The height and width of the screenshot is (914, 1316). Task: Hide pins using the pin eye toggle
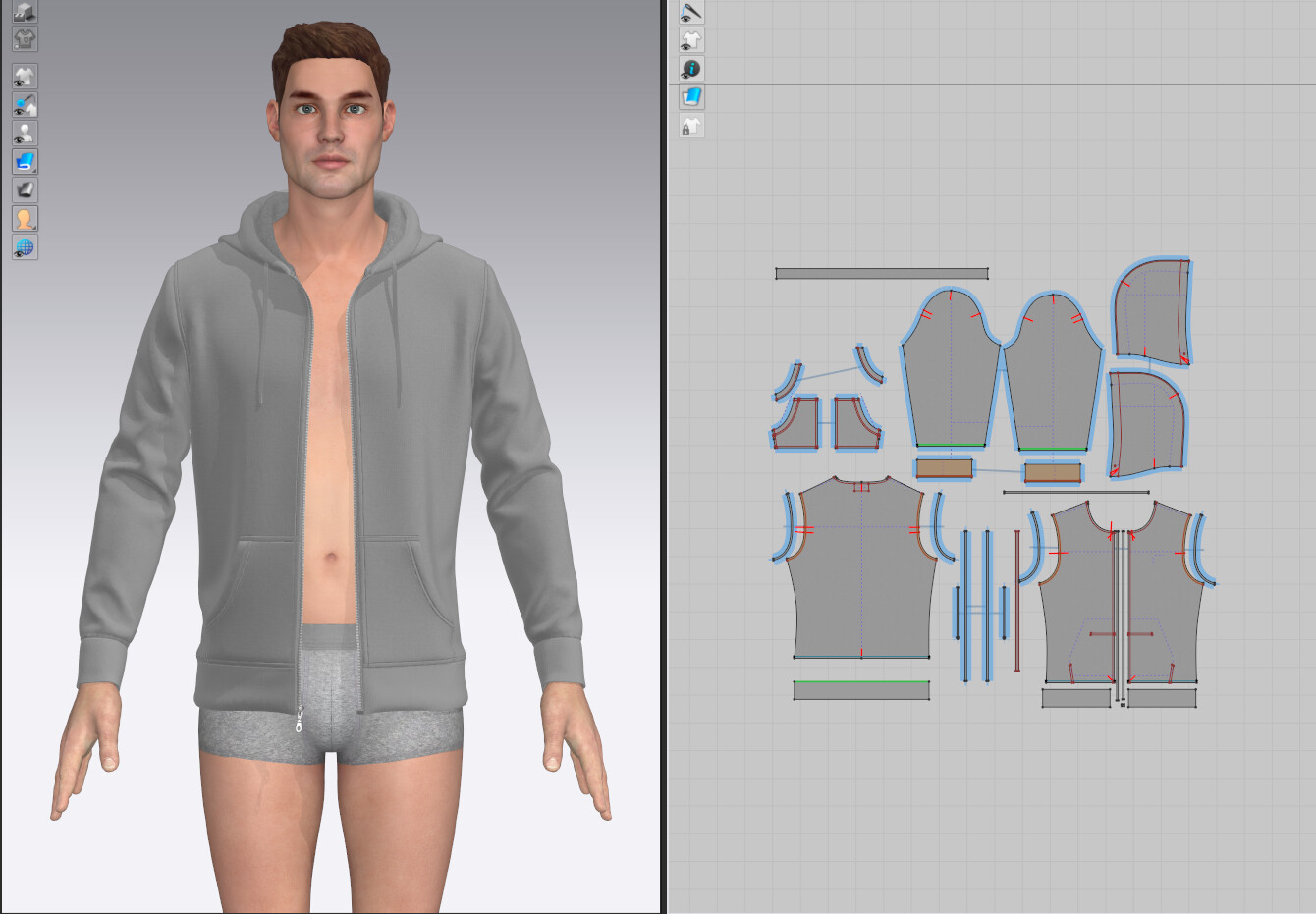pos(24,103)
